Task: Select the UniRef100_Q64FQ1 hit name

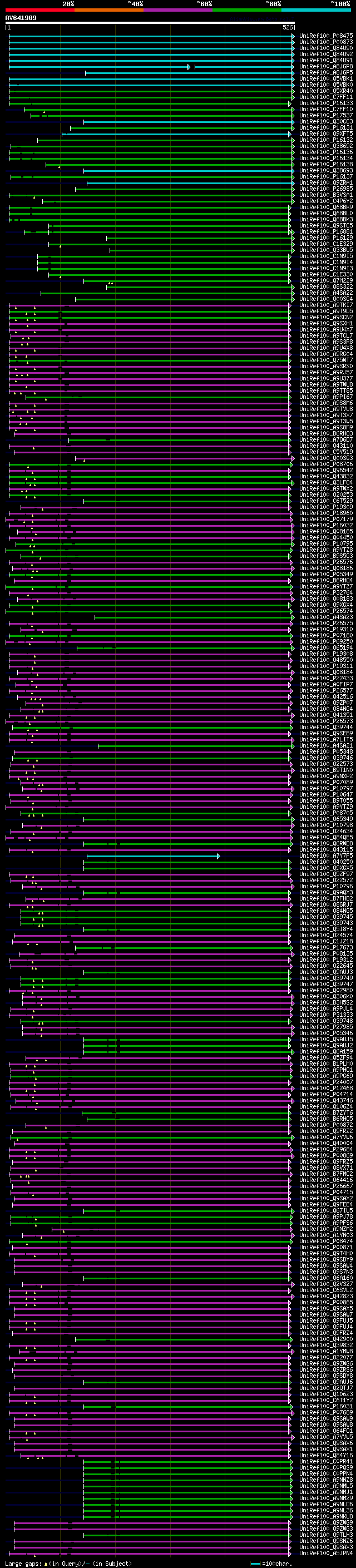Action: 326,1431
